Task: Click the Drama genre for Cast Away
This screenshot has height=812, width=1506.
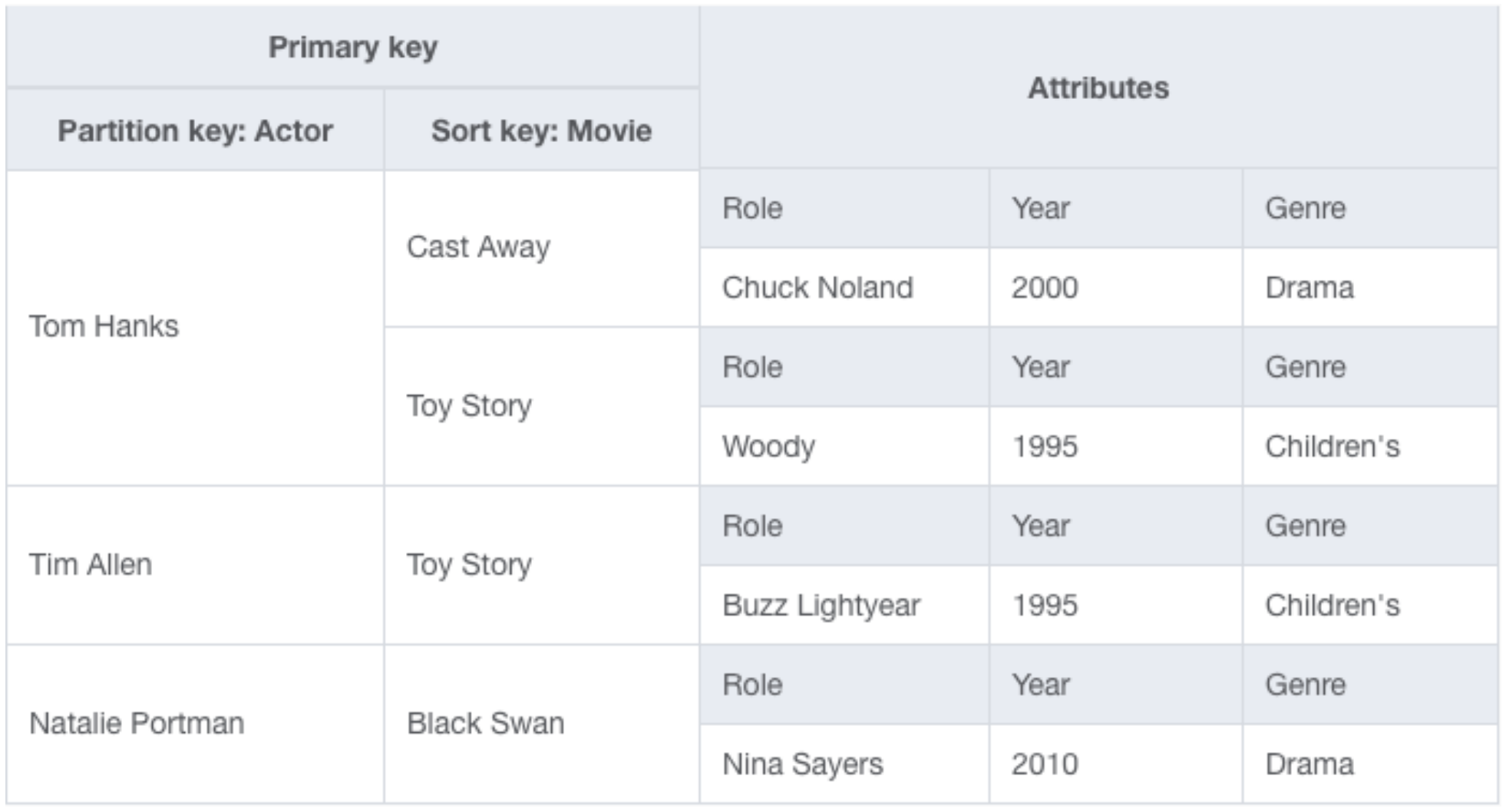Action: pos(1370,288)
